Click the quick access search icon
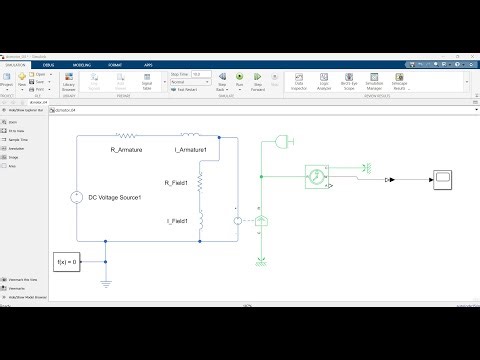The height and width of the screenshot is (360, 480). click(x=436, y=64)
